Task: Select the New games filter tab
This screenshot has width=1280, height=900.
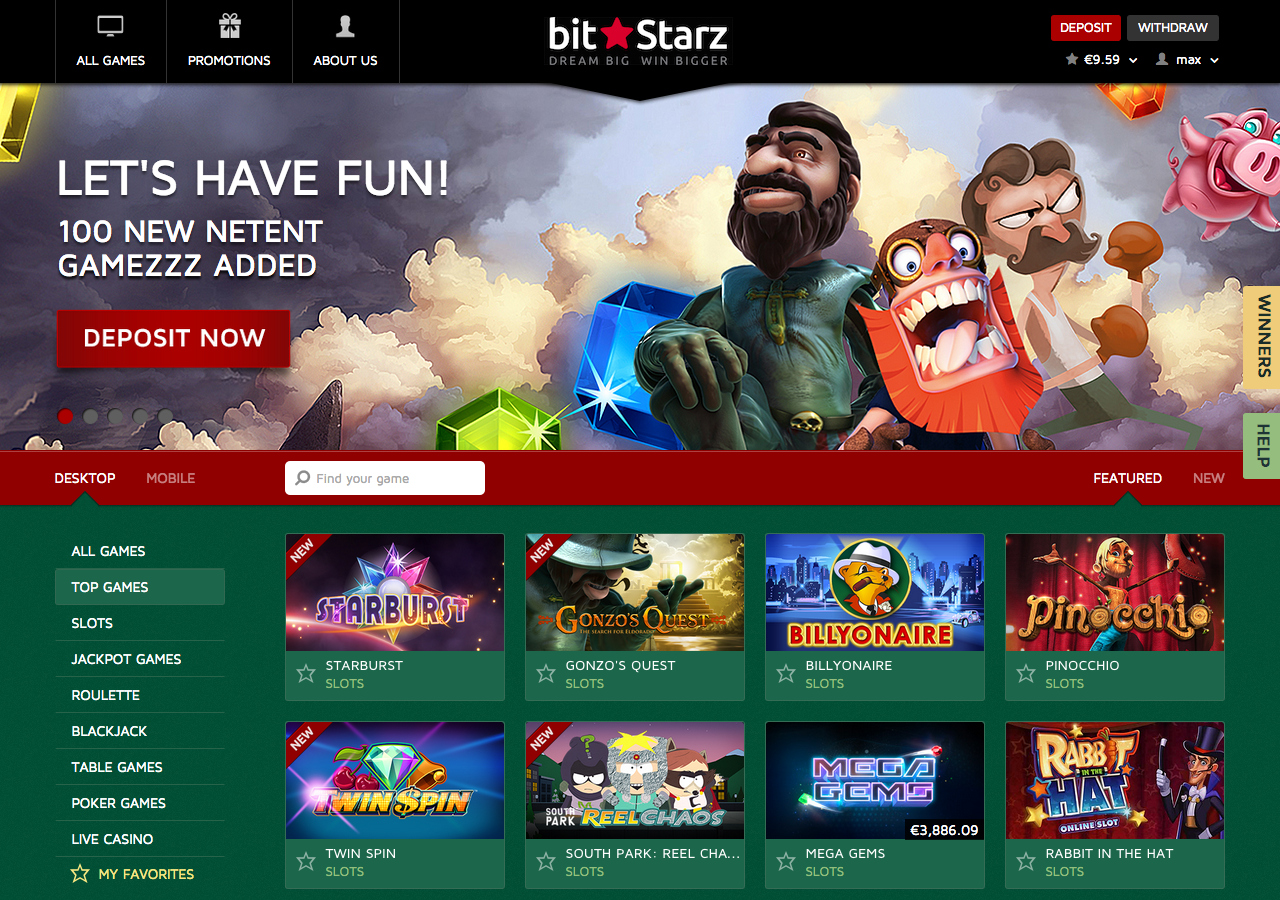Action: click(x=1208, y=478)
